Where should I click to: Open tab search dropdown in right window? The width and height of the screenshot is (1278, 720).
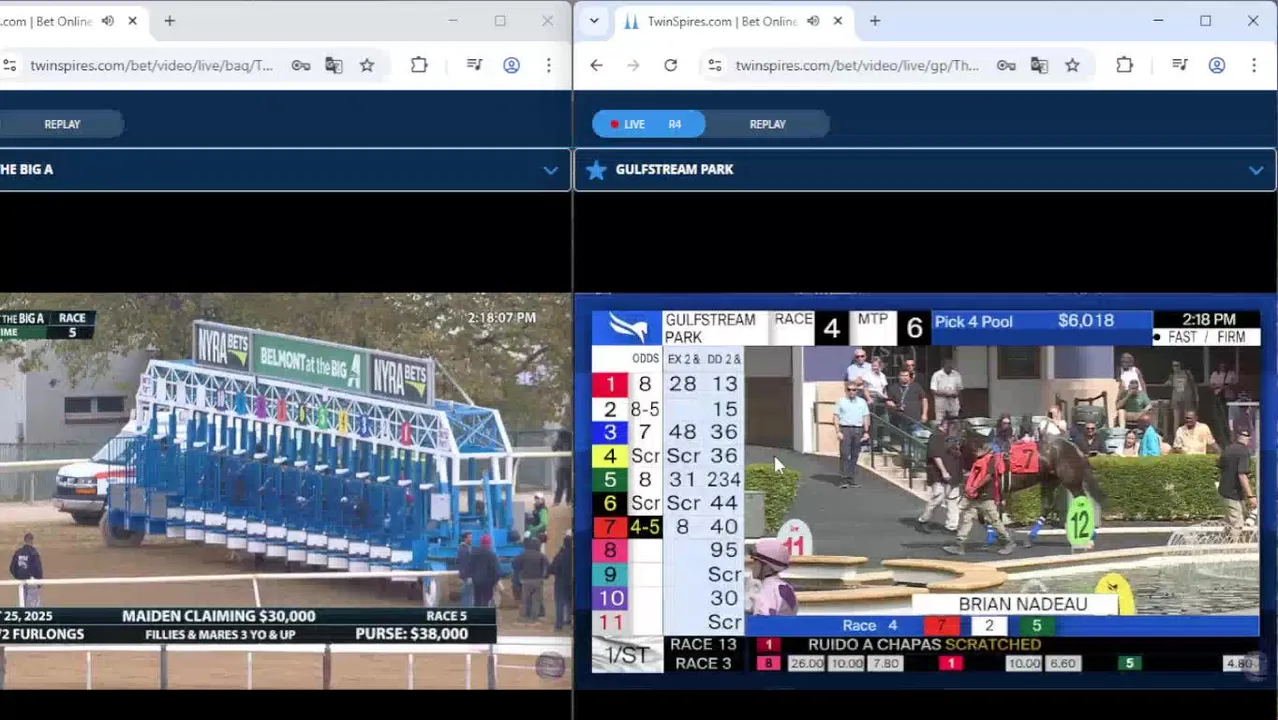(594, 21)
